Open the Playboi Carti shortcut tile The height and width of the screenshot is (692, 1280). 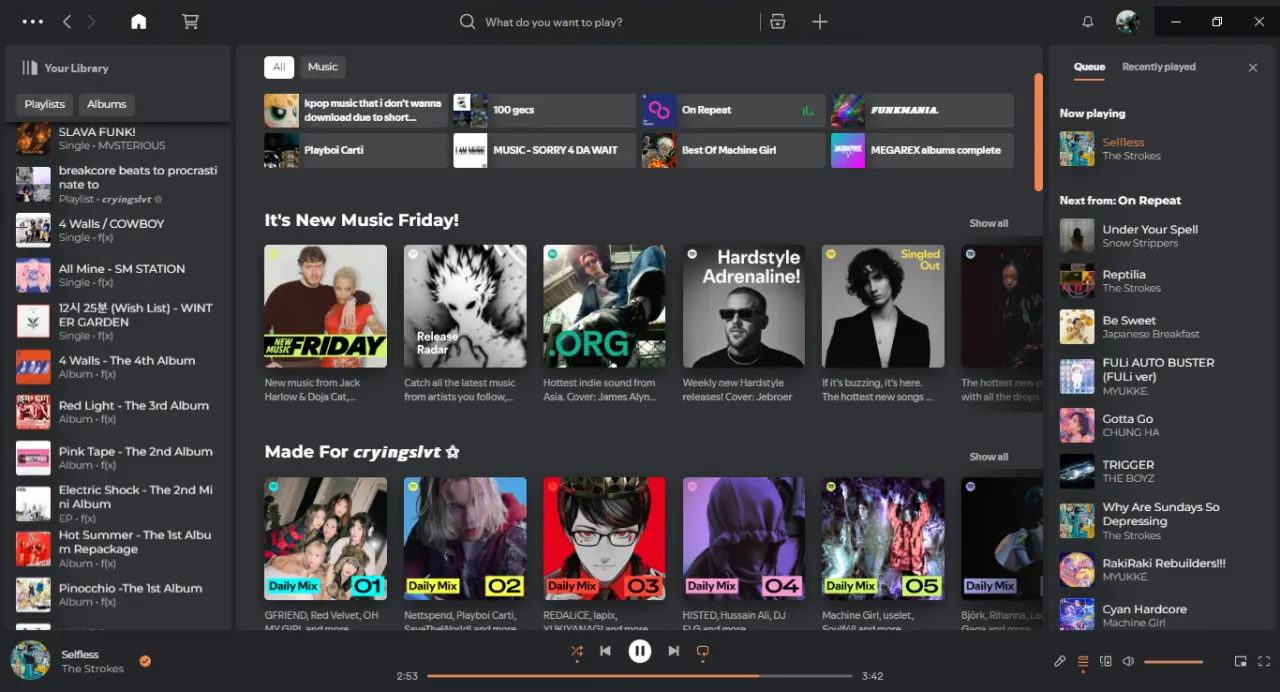click(355, 150)
